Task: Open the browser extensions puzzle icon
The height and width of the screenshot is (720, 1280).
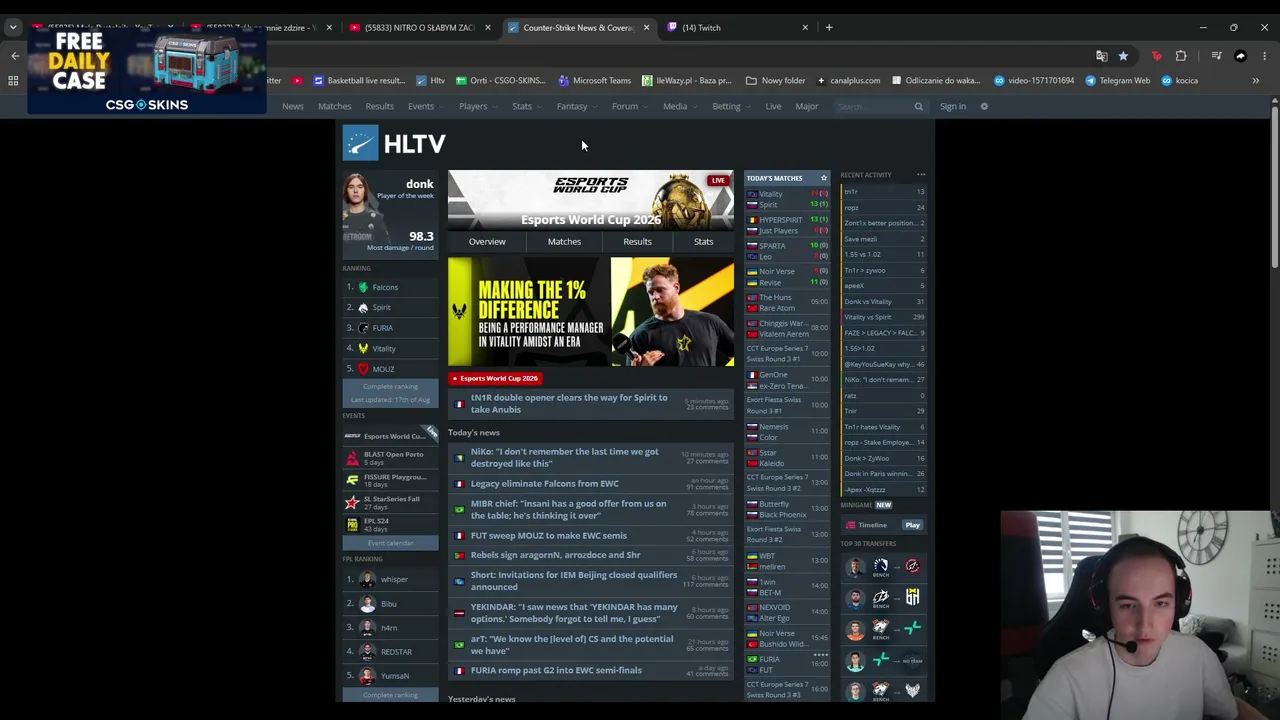Action: pos(1181,56)
